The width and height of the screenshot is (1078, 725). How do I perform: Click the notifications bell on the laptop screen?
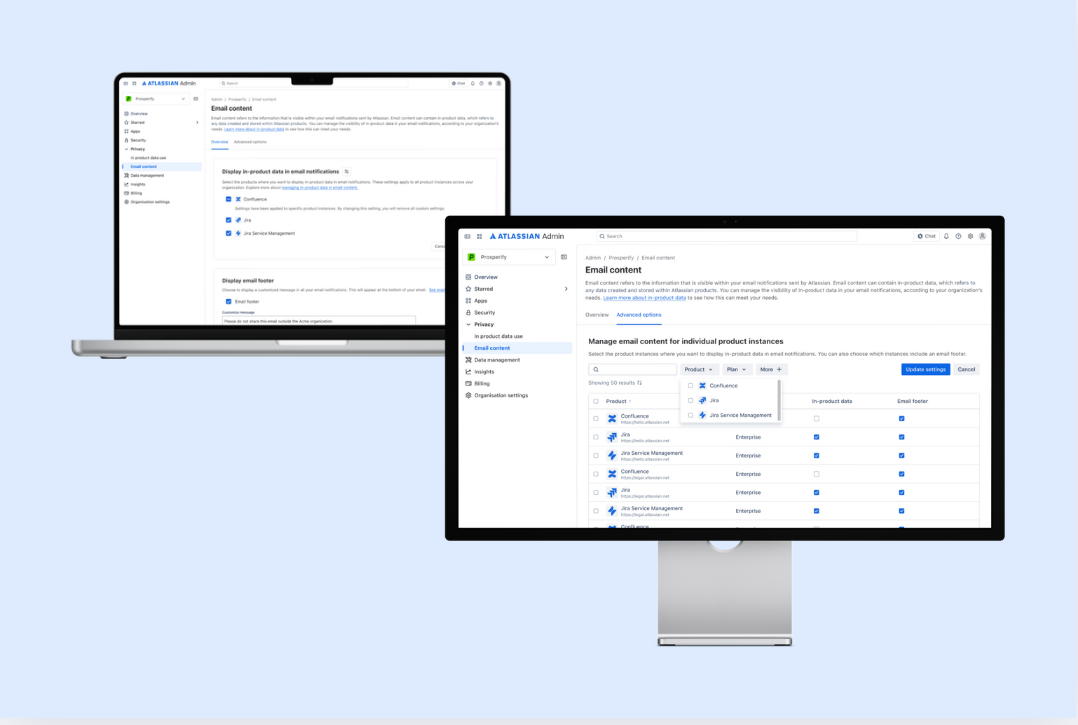tap(472, 83)
